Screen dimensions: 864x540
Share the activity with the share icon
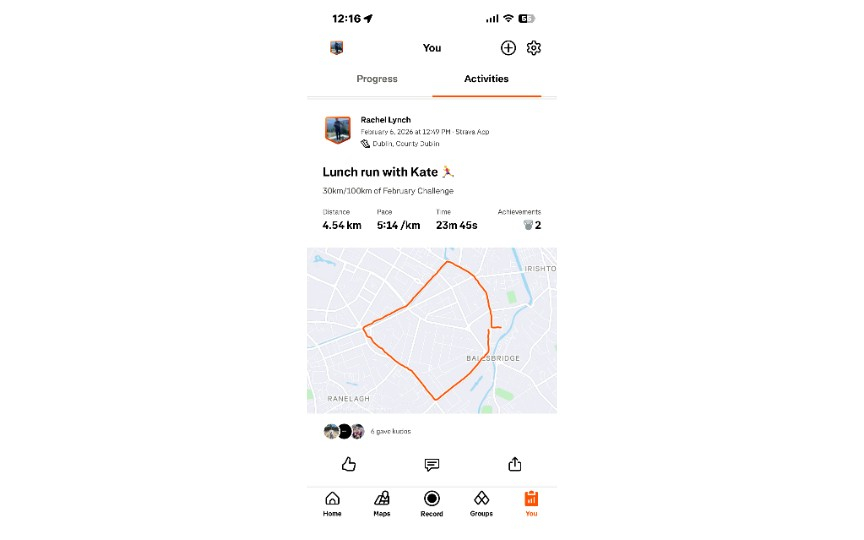514,464
